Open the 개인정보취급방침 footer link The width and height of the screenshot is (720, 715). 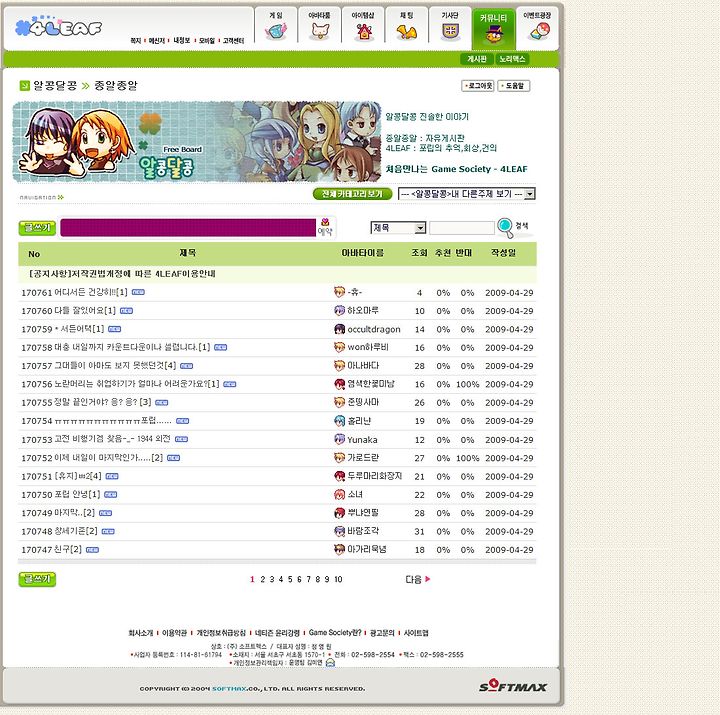[x=221, y=633]
